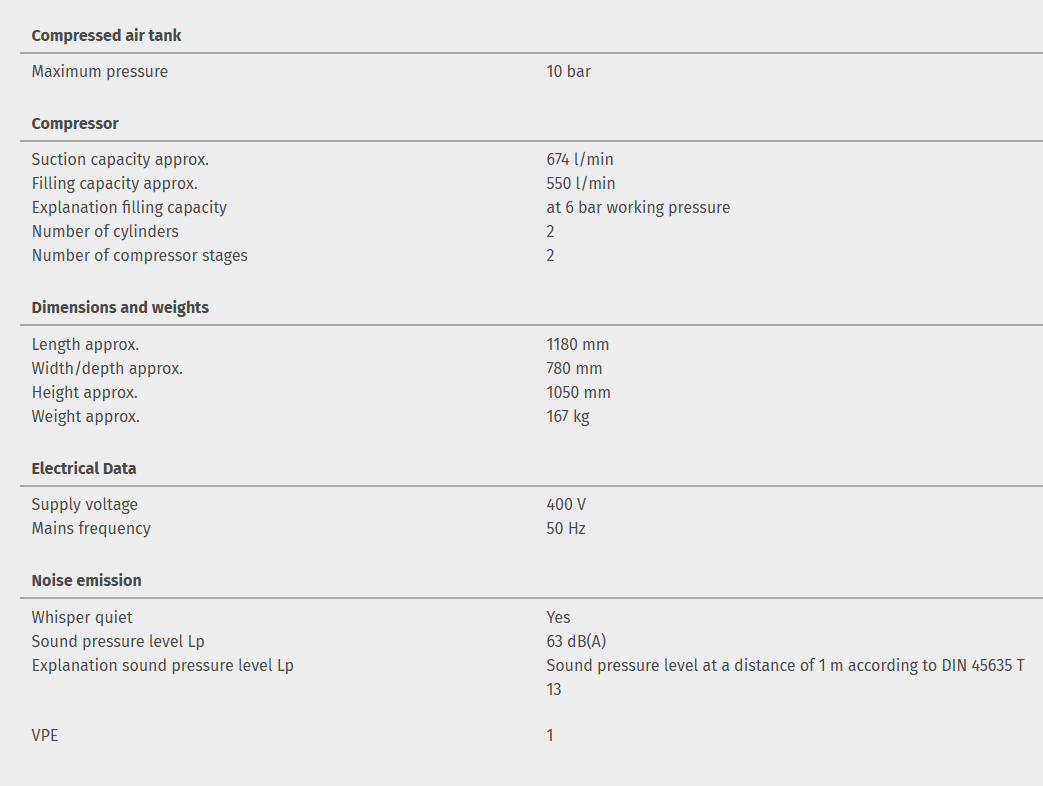Click the 10 bar pressure value

(x=568, y=71)
